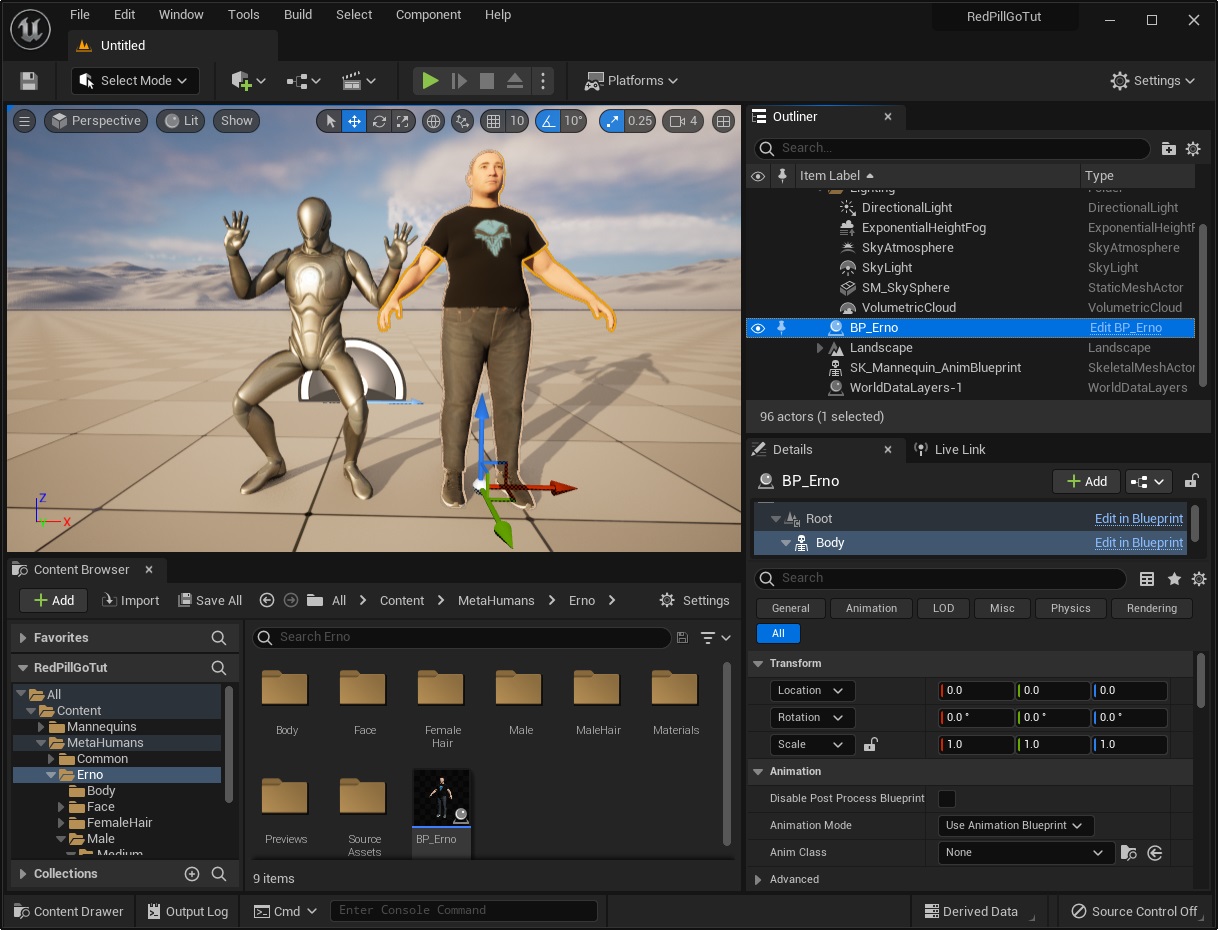1218x930 pixels.
Task: Select the rotate gizmo tool in viewport
Action: pyautogui.click(x=379, y=121)
